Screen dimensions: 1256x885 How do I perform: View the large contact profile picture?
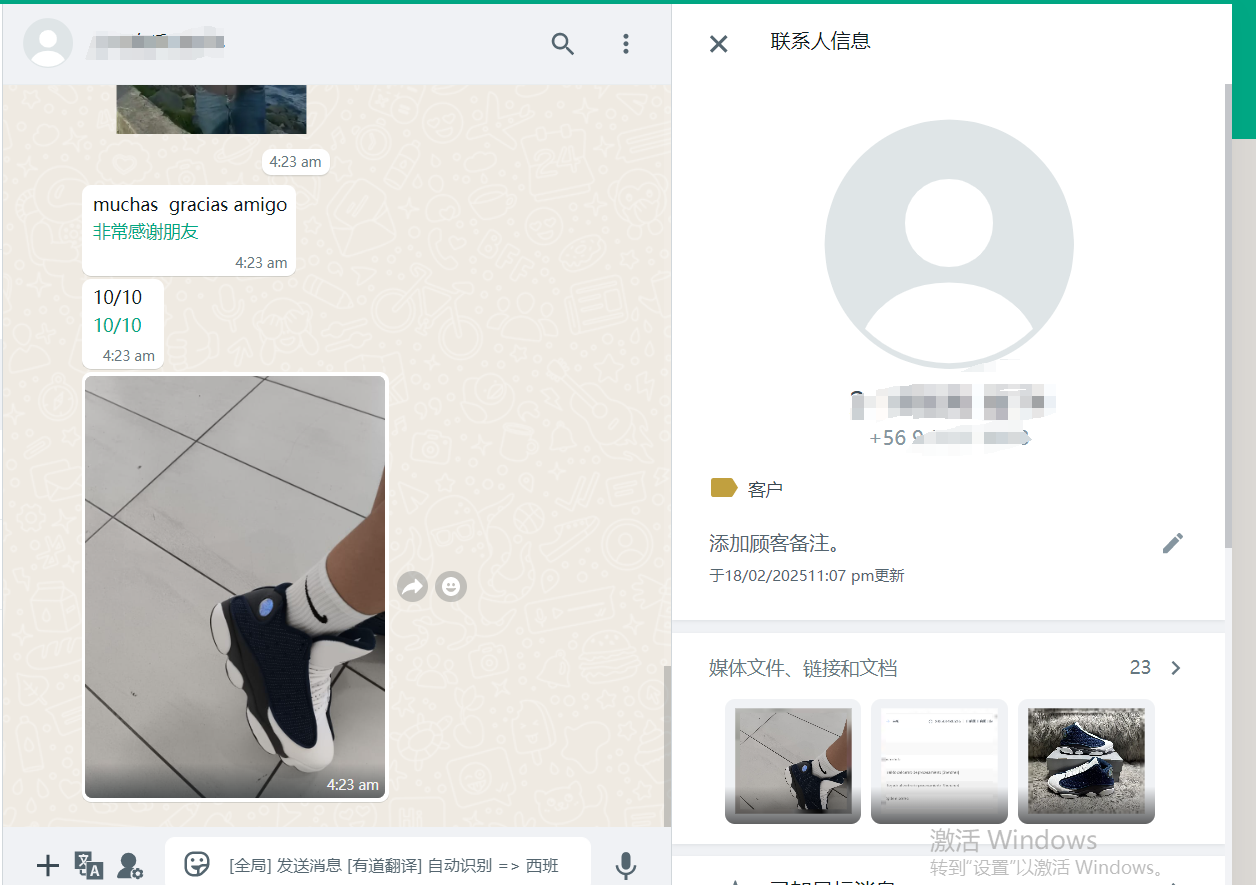coord(948,244)
